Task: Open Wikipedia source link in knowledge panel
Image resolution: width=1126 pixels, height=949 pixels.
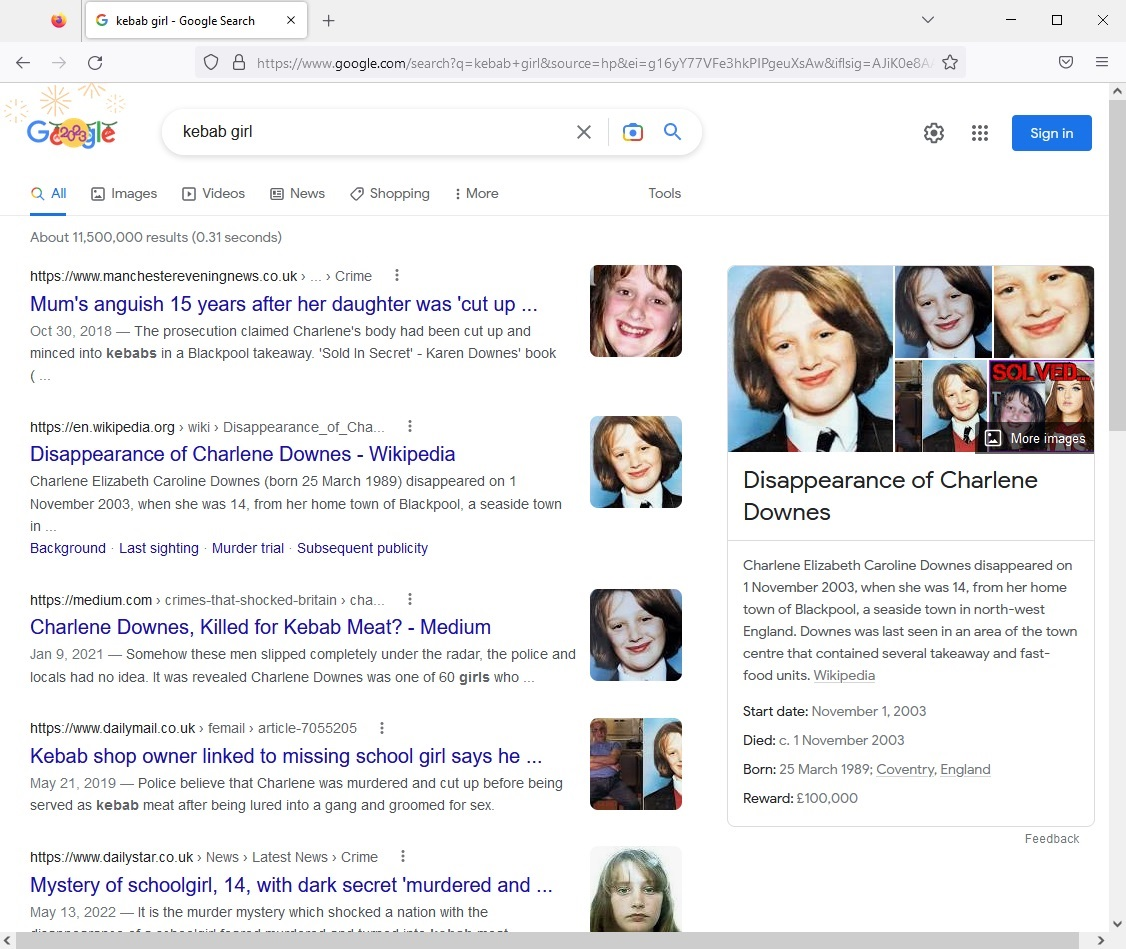Action: pos(844,675)
